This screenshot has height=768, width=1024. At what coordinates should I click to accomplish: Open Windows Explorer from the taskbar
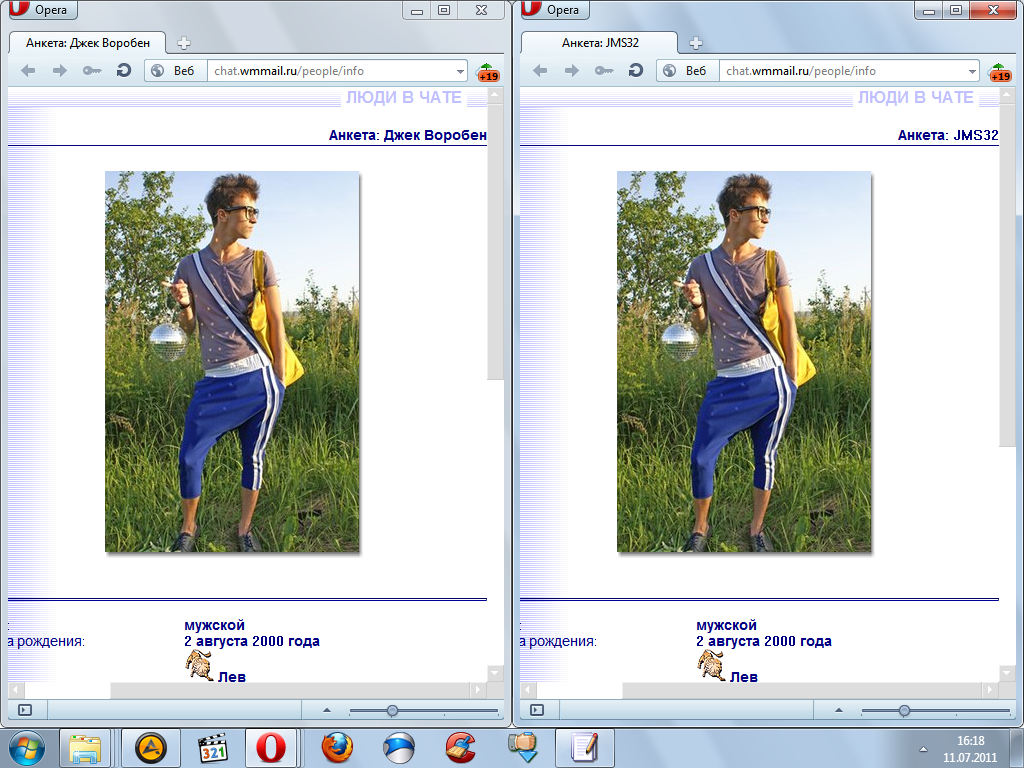click(x=85, y=748)
